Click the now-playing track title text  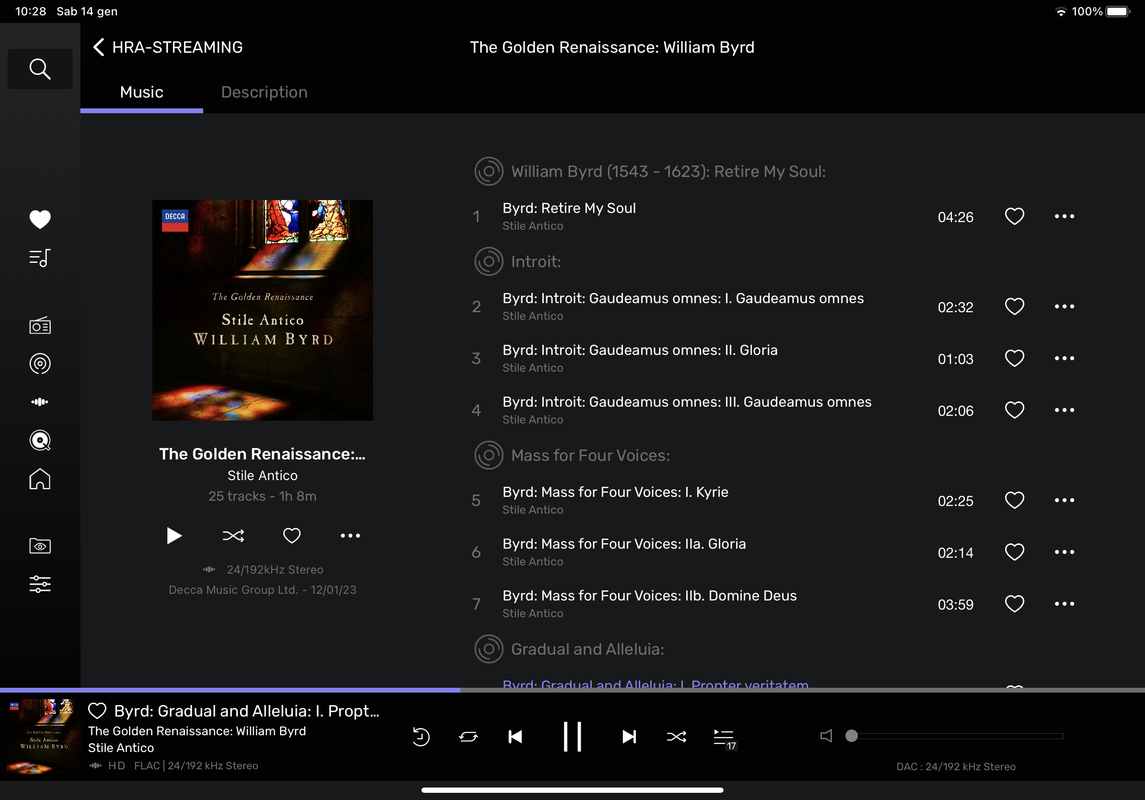pos(247,711)
